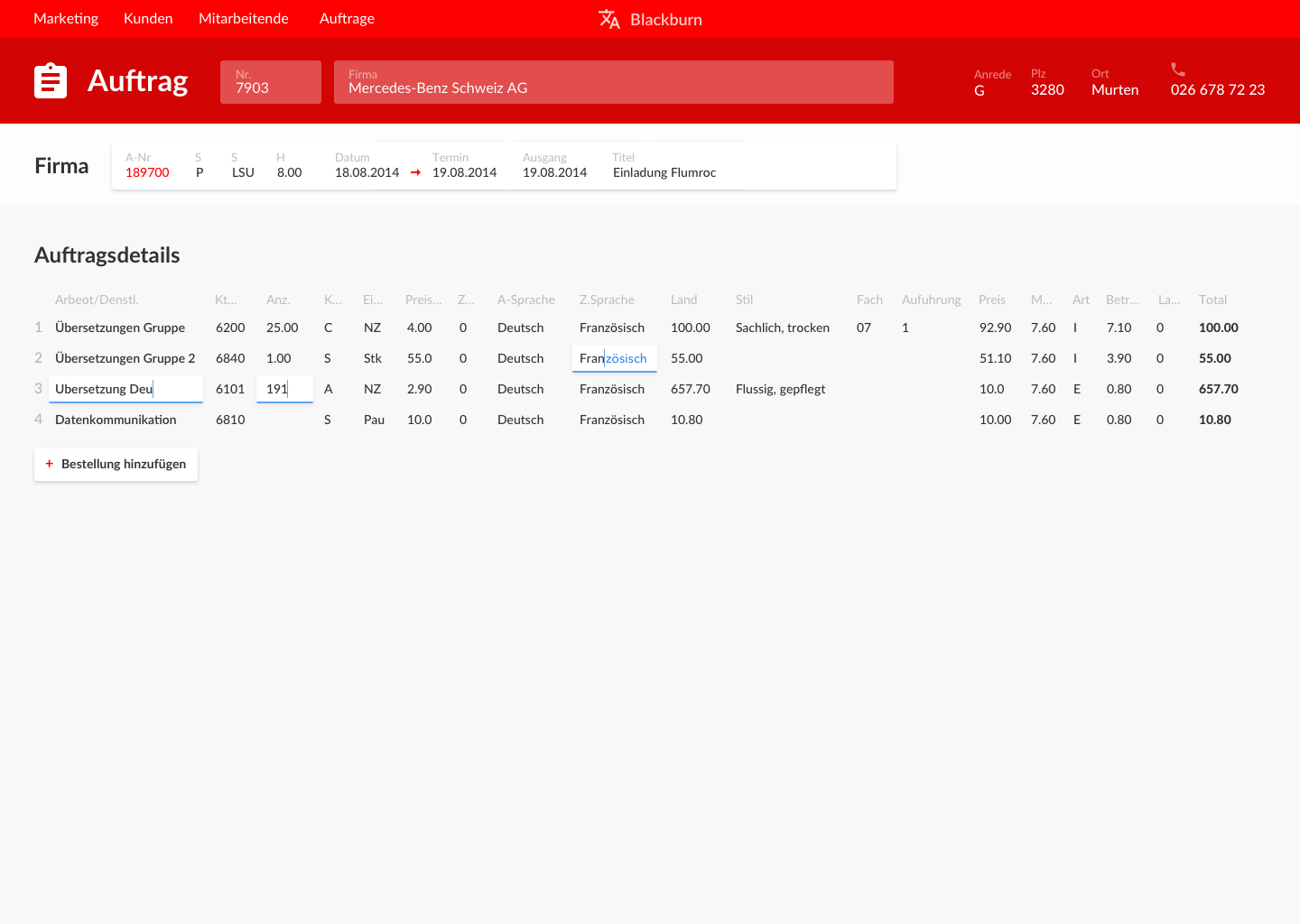Open the Marketing menu
1300x924 pixels.
tap(66, 18)
